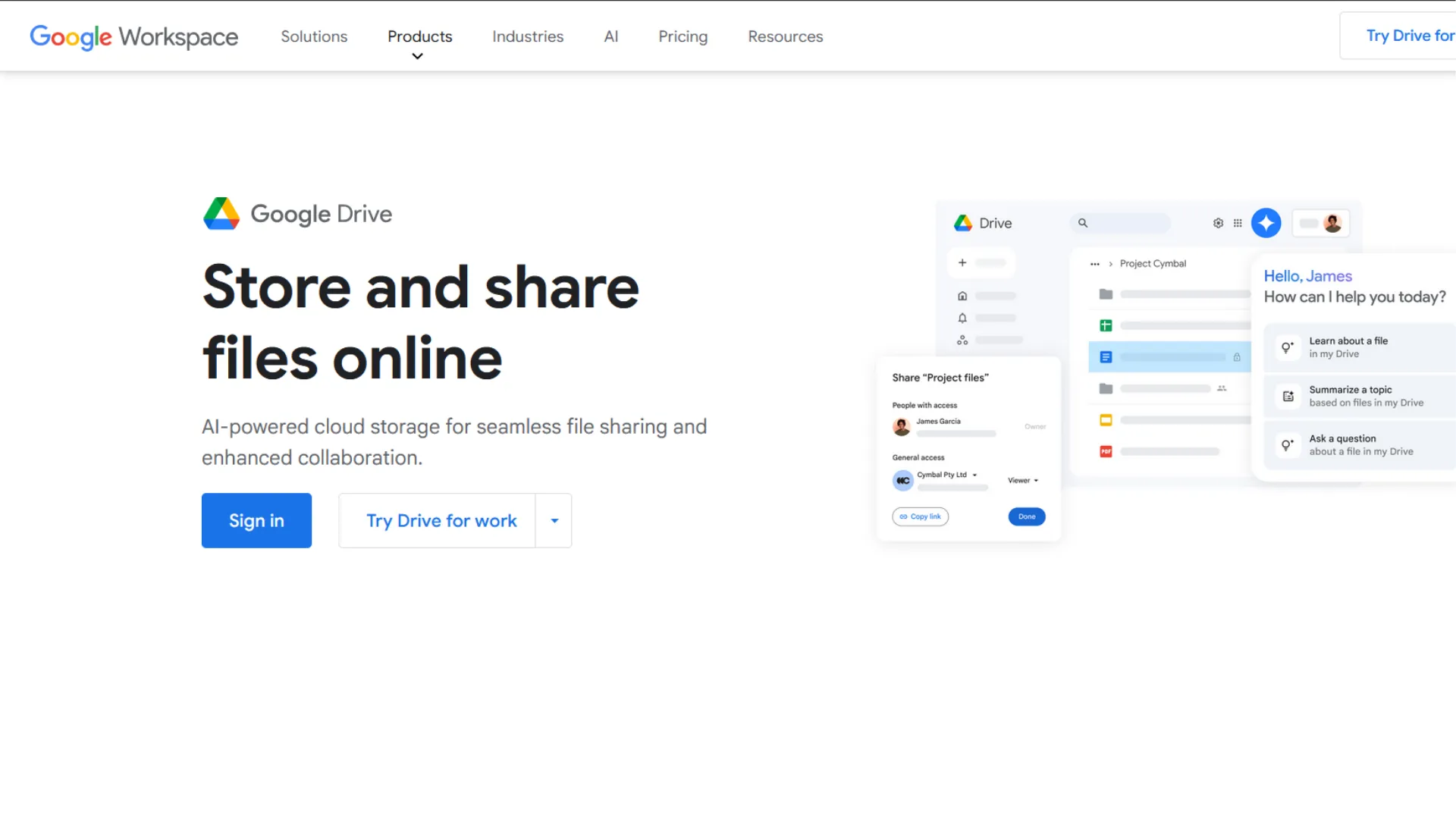
Task: Open the Products menu
Action: (419, 36)
